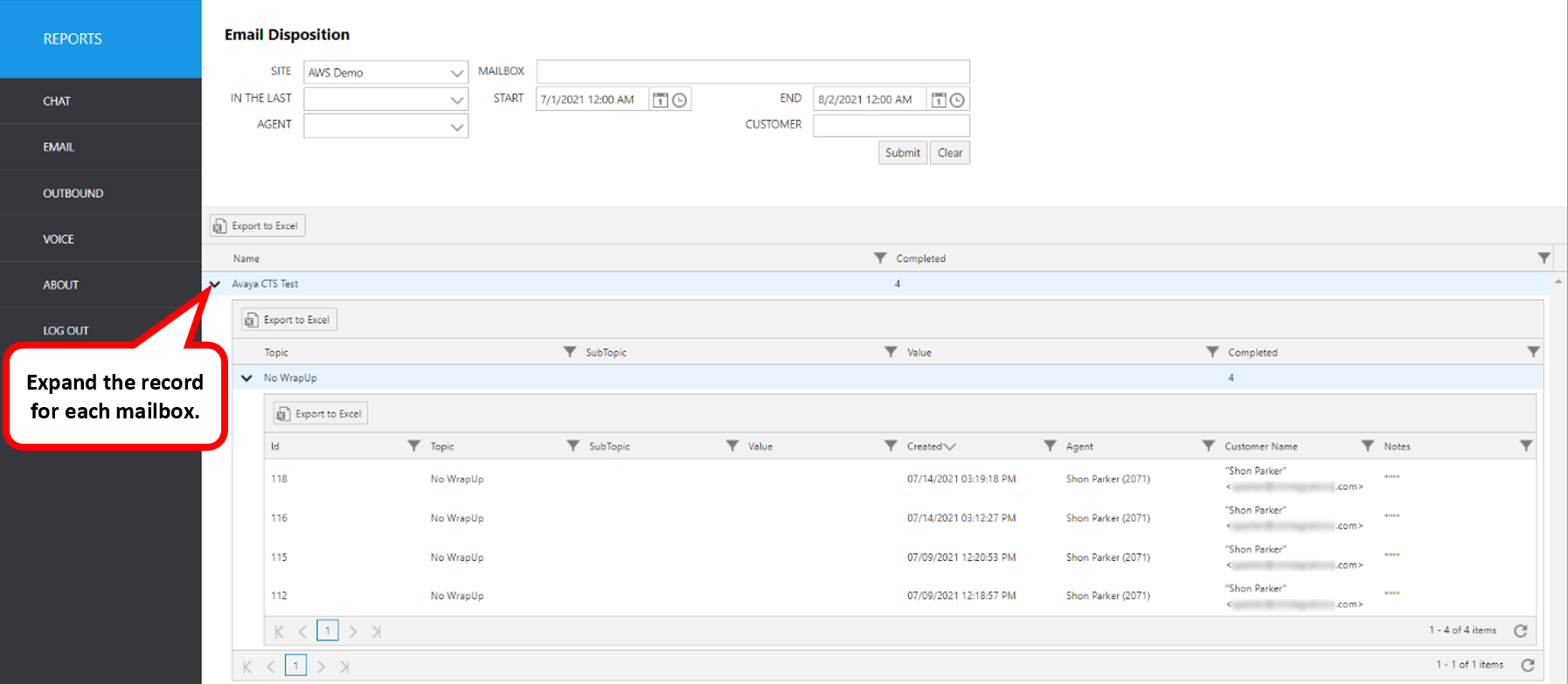Select page 1 in detail grid pager

[328, 631]
